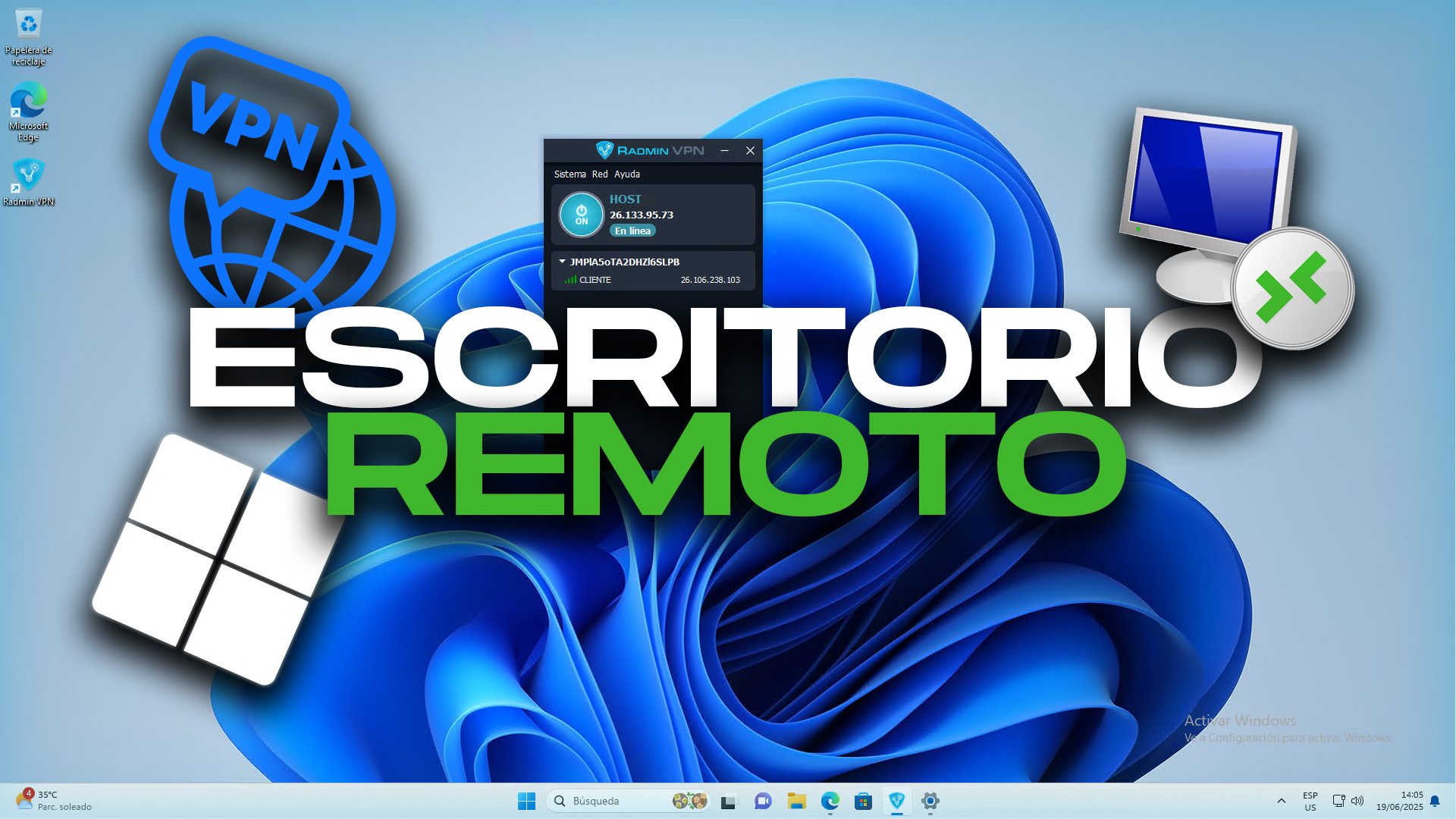Click the CLIENTE signal strength bars icon
This screenshot has width=1456, height=819.
[x=570, y=279]
